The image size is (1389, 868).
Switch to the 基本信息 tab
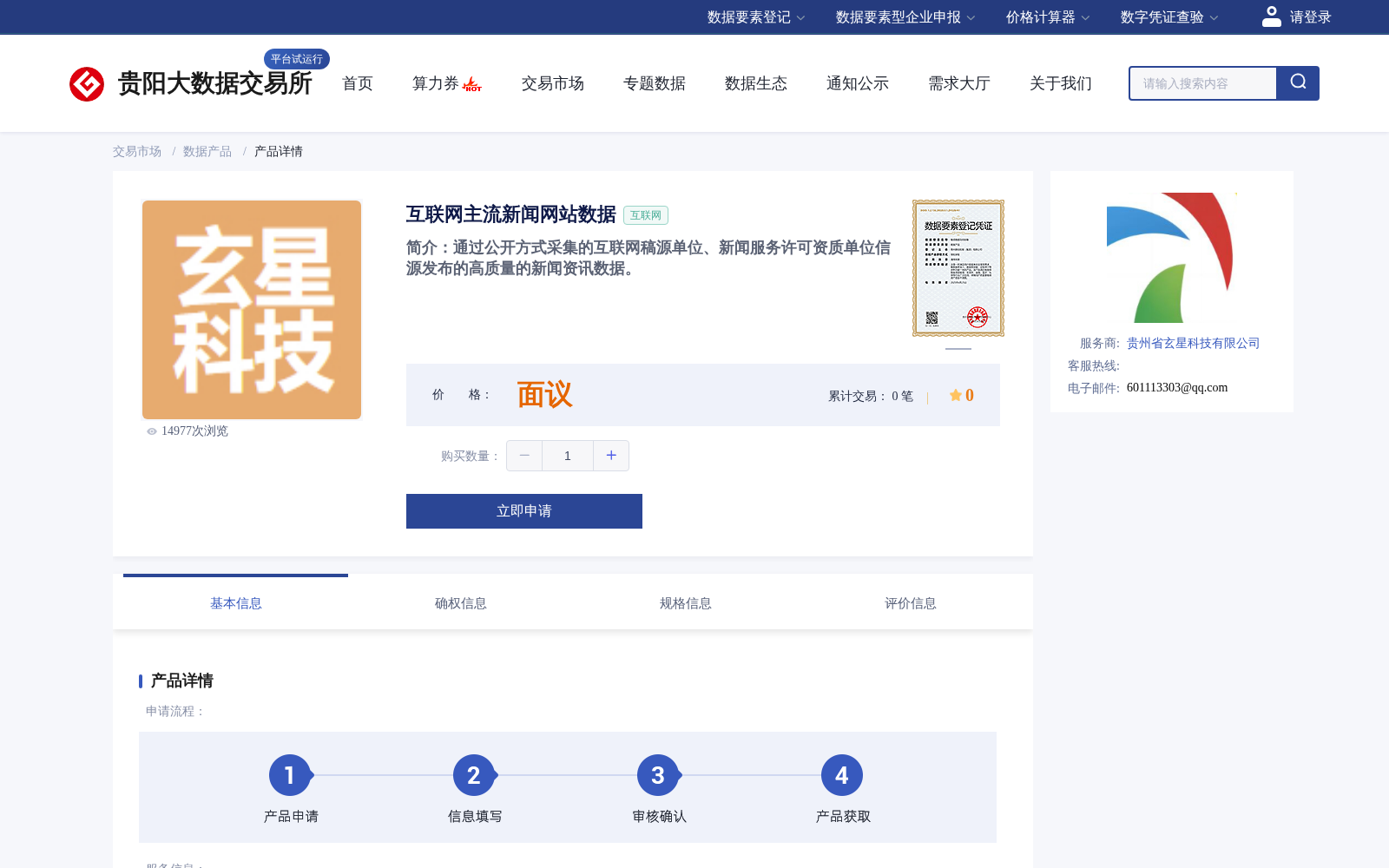click(x=236, y=603)
